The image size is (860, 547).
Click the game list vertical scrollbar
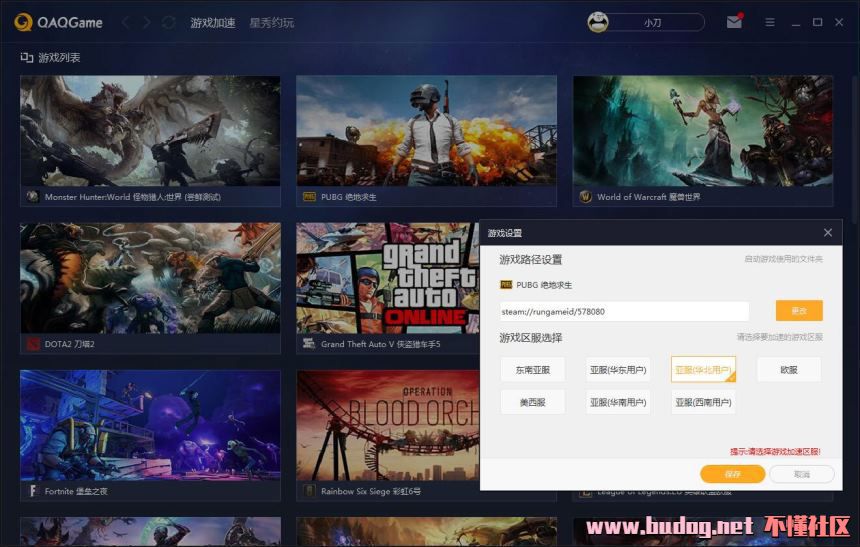tap(855, 148)
